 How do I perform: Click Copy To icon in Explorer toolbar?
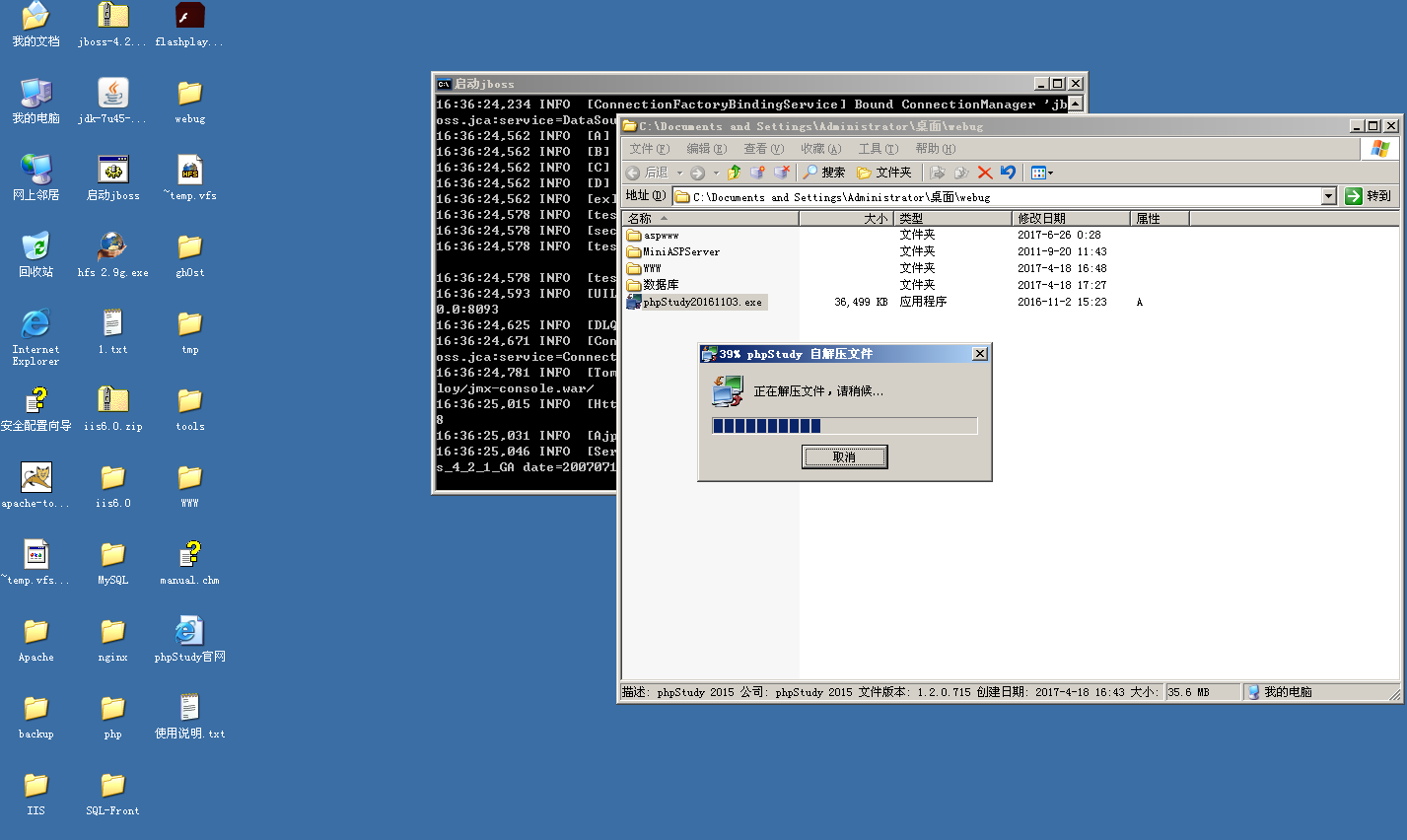961,173
